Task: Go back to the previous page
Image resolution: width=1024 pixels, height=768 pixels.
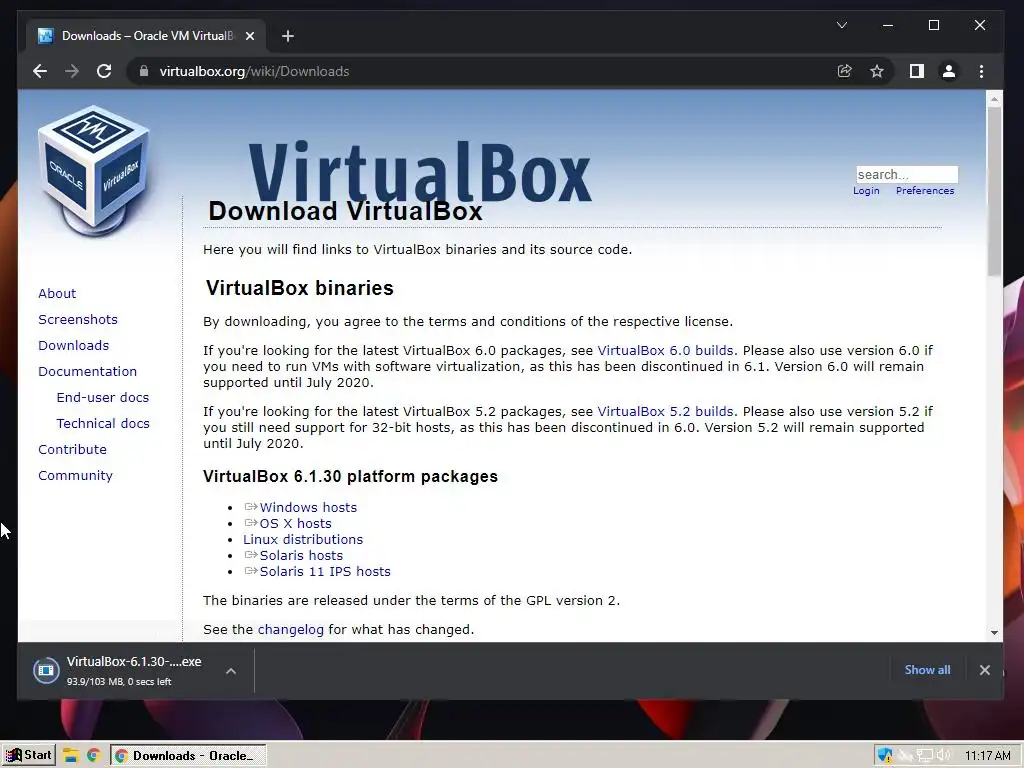Action: pos(40,71)
